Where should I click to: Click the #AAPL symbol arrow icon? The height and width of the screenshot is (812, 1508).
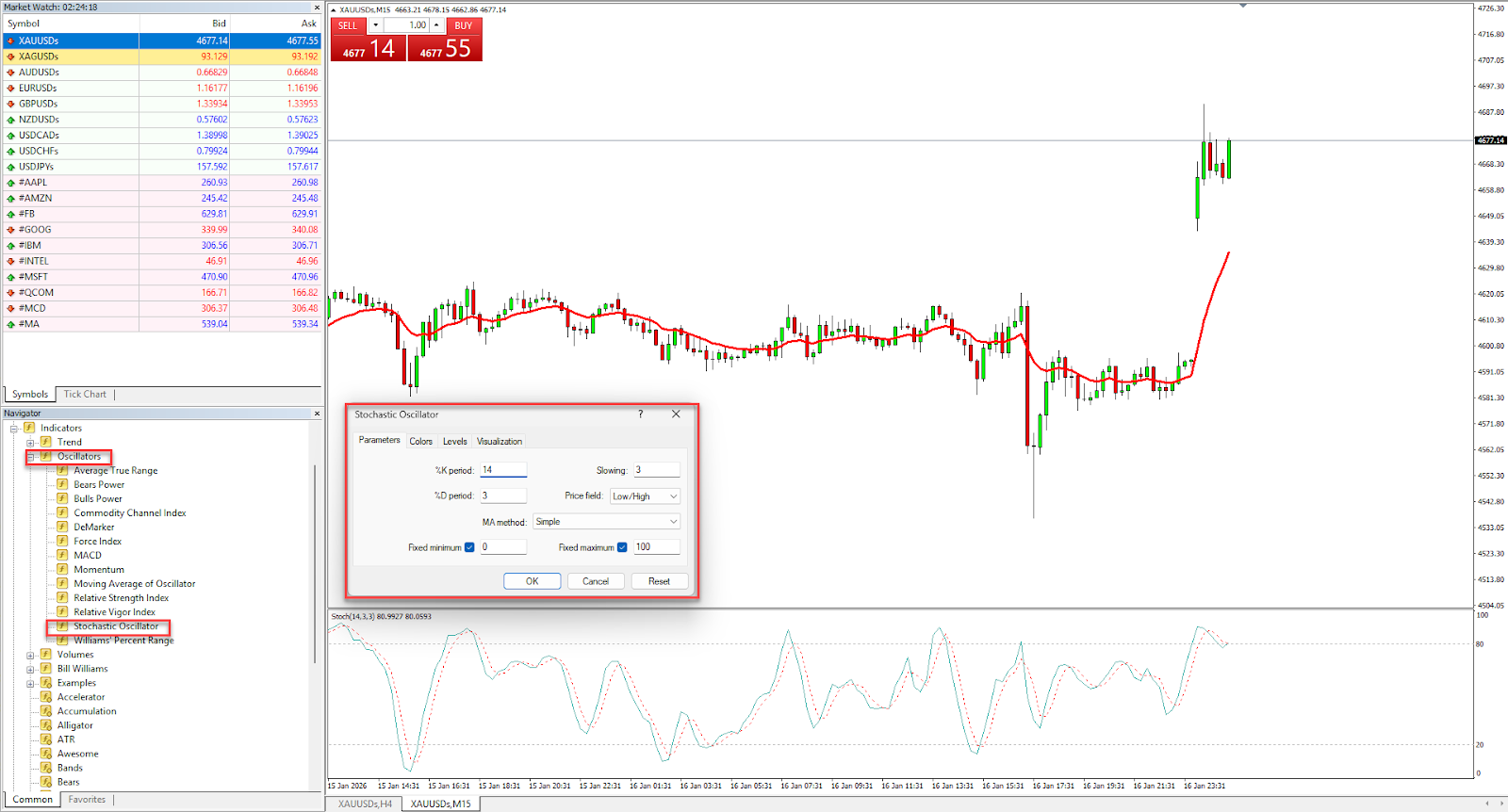10,183
